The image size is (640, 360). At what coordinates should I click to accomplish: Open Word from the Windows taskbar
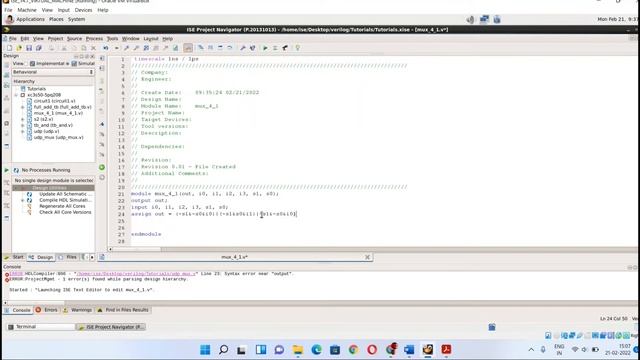pos(409,349)
